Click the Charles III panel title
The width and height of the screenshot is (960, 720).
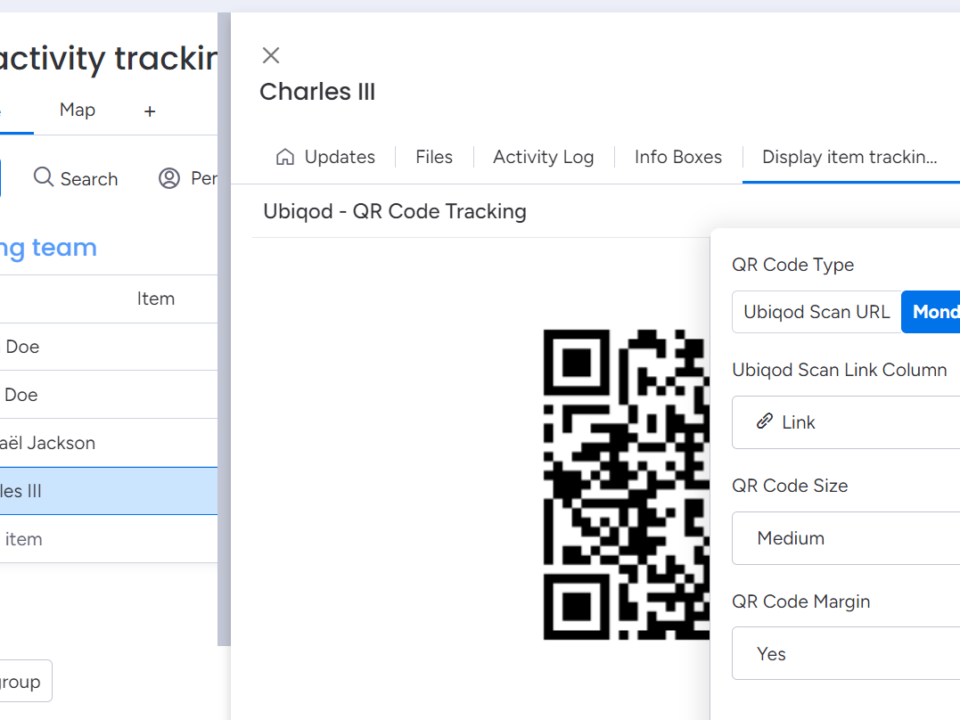(317, 92)
